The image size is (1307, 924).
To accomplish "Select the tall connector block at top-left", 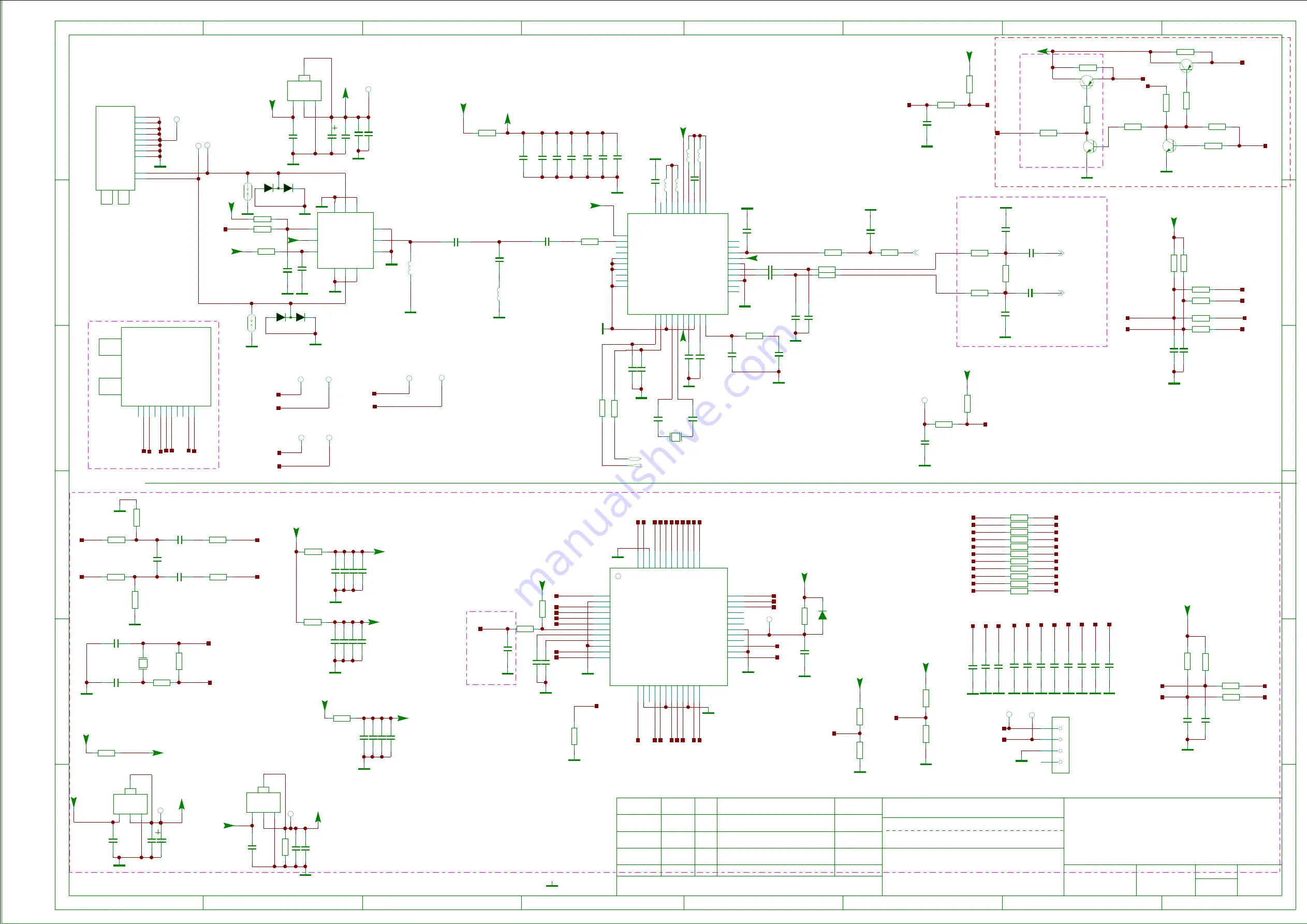I will 115,148.
